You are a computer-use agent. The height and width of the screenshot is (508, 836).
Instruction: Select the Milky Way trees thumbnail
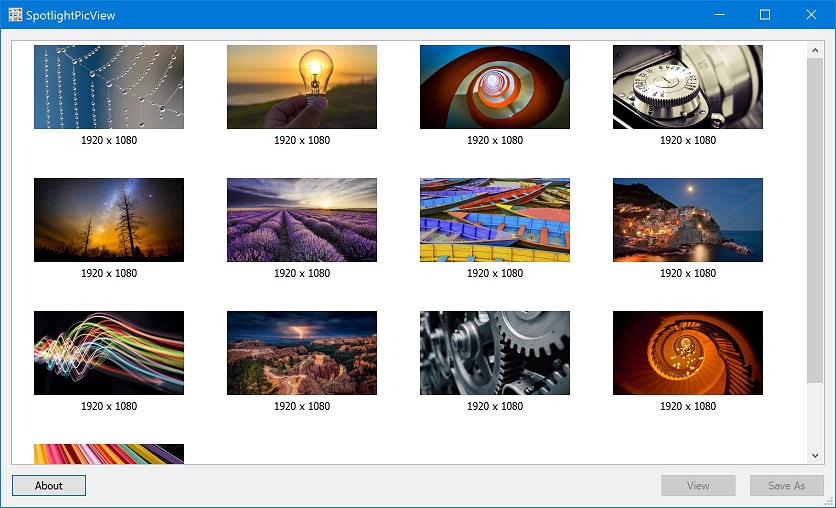(109, 220)
